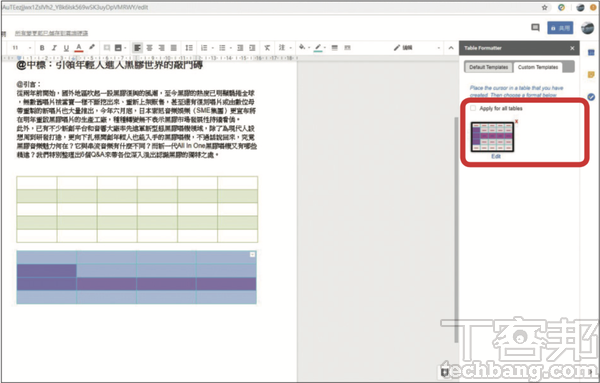Open the cell background fill bucket

tap(302, 47)
